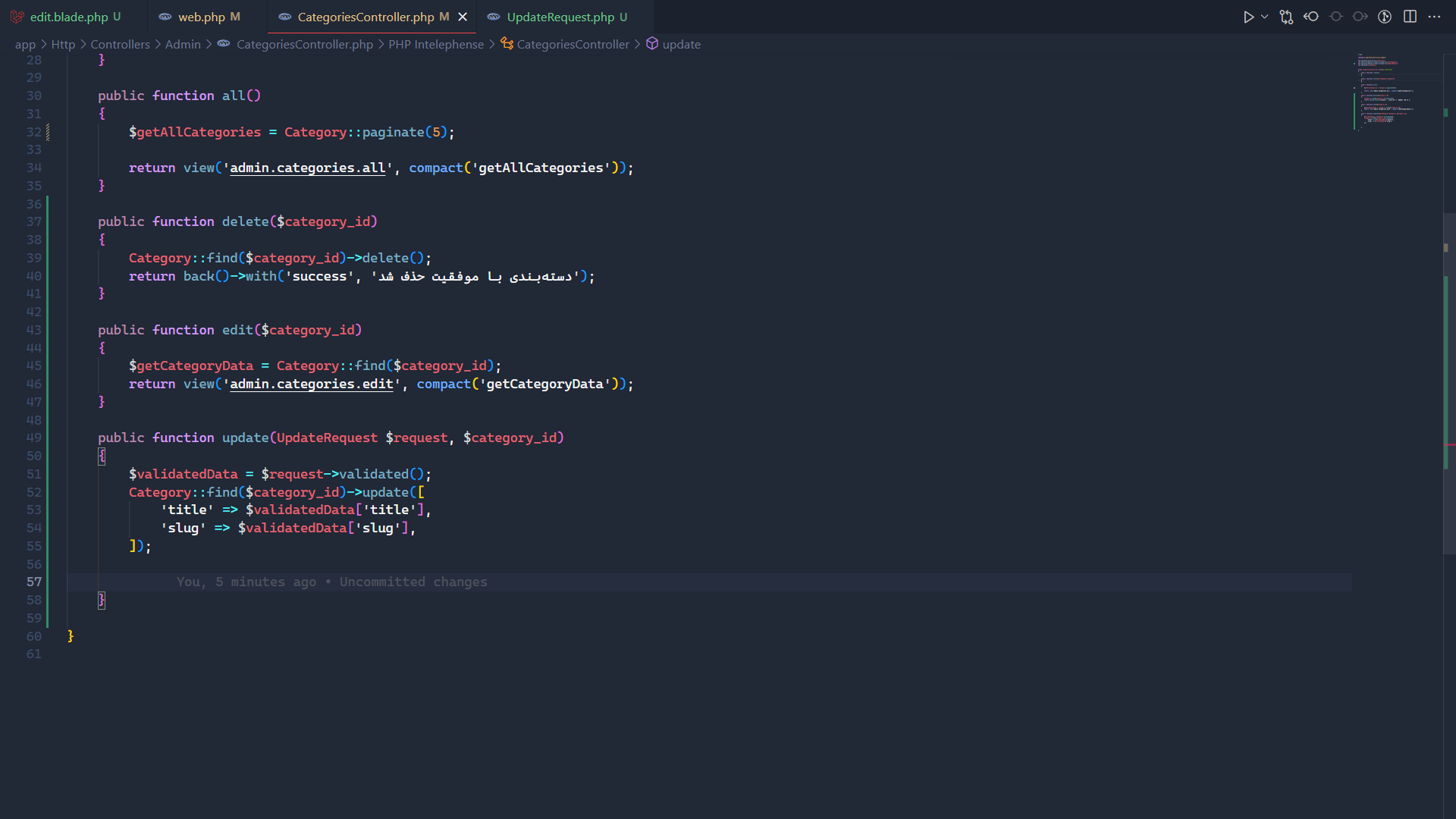
Task: Click the PHP icon on web.php tab
Action: (x=165, y=17)
